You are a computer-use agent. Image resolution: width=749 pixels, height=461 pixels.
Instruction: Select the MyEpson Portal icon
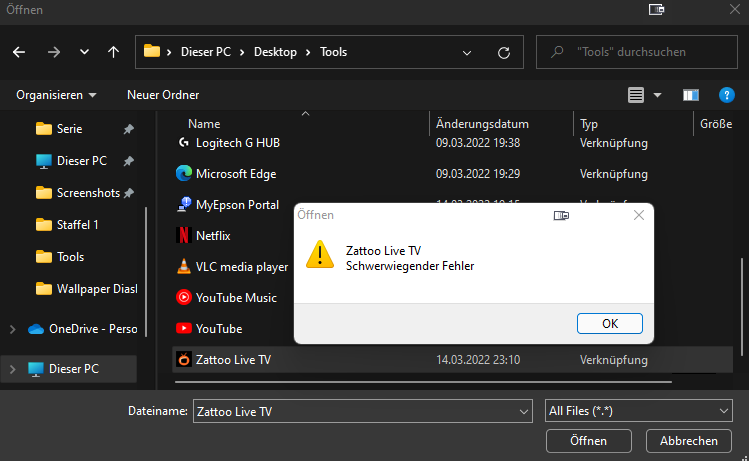click(x=184, y=204)
